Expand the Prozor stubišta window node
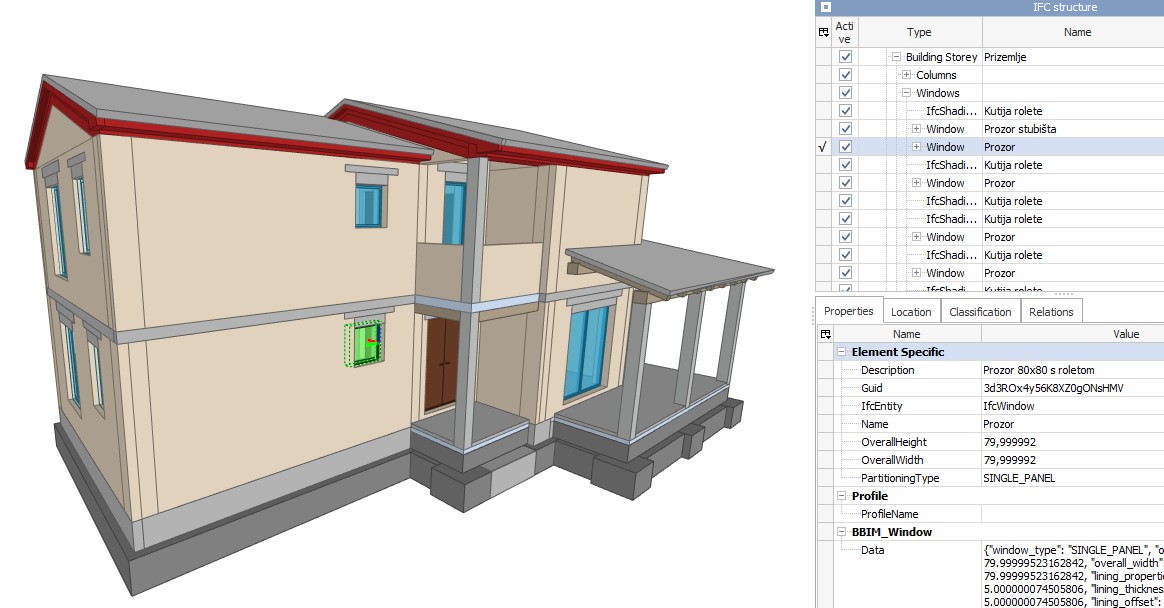The height and width of the screenshot is (608, 1164). 917,129
